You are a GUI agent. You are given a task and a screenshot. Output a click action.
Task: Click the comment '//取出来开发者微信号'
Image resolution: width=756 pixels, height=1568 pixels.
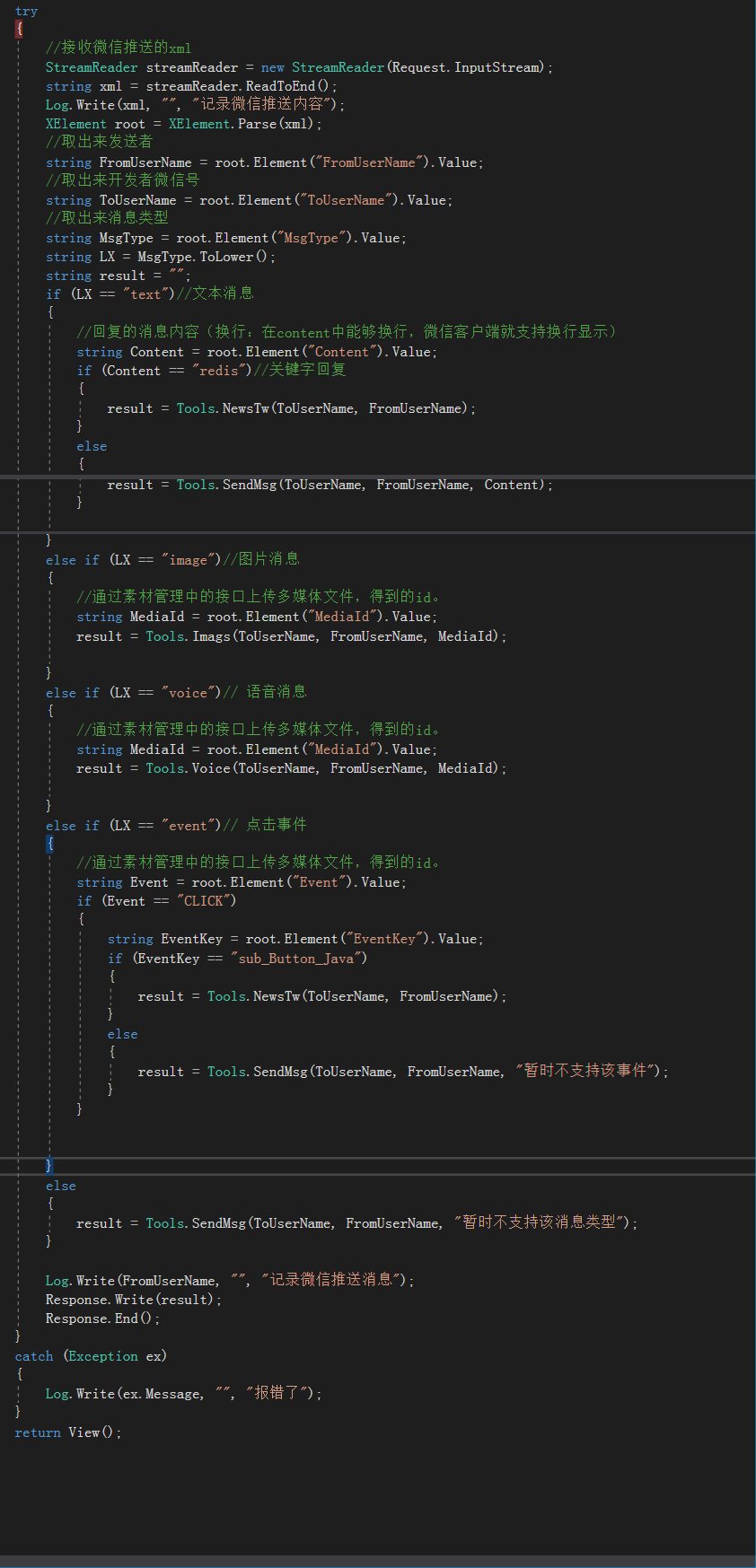(122, 180)
